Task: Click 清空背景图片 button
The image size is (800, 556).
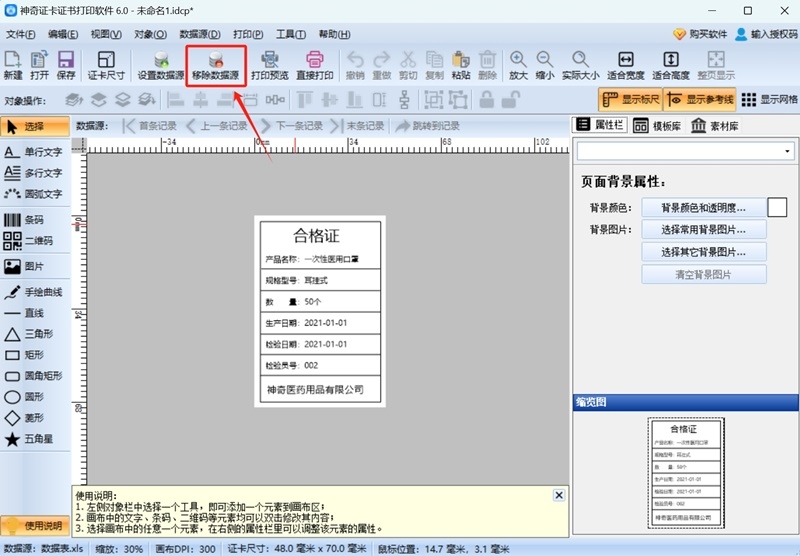Action: coord(704,274)
